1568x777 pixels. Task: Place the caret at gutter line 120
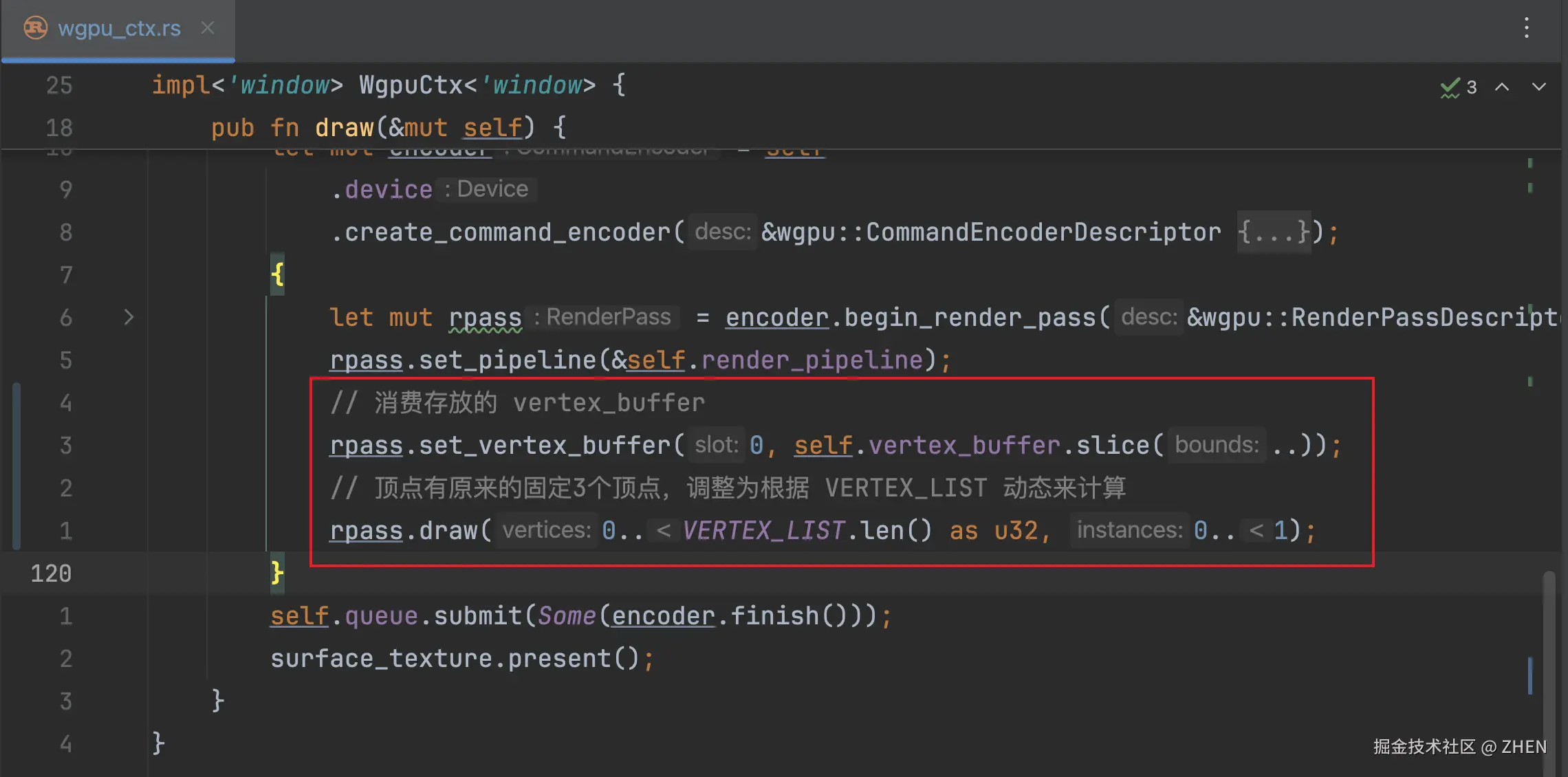pos(51,573)
